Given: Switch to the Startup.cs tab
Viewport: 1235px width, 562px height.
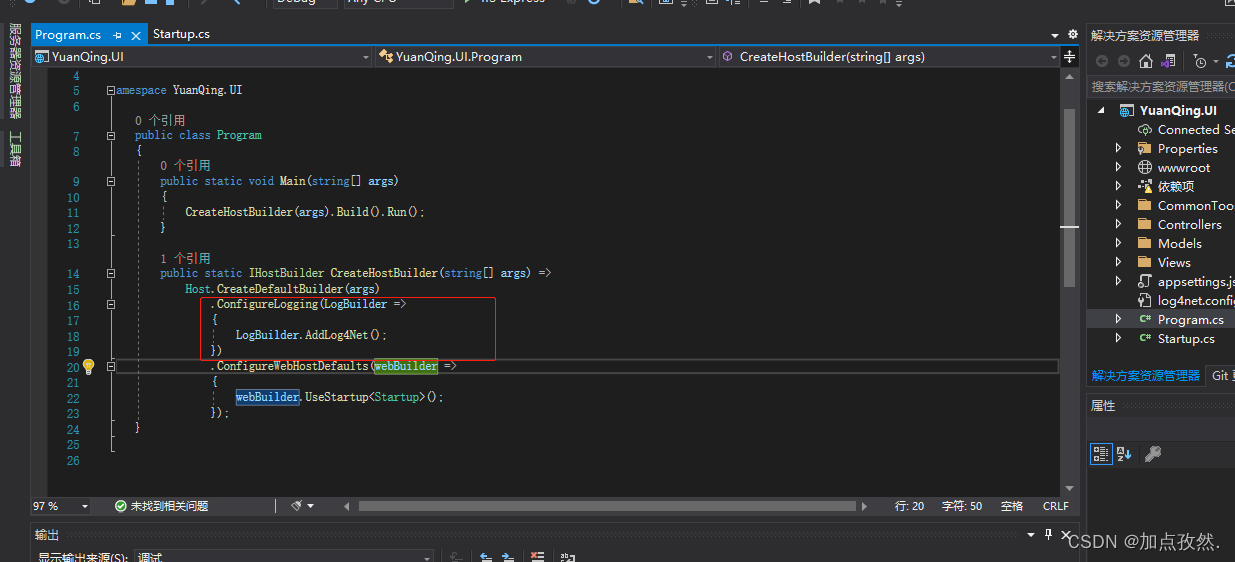Looking at the screenshot, I should [181, 34].
